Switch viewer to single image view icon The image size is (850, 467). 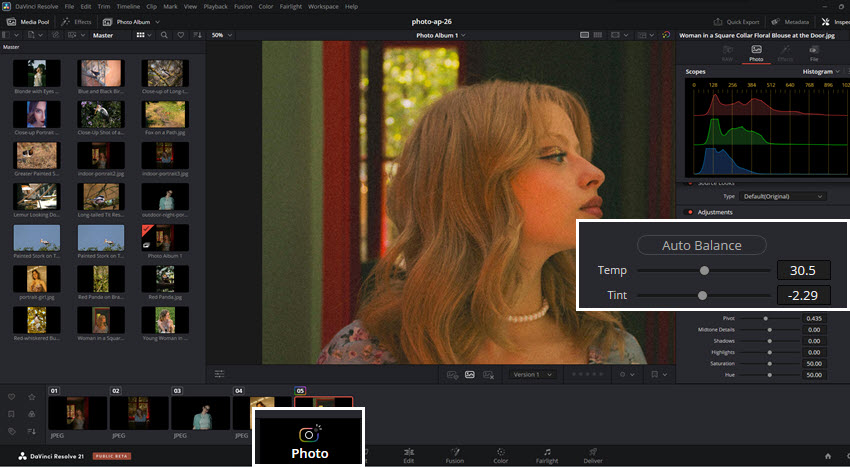click(584, 35)
